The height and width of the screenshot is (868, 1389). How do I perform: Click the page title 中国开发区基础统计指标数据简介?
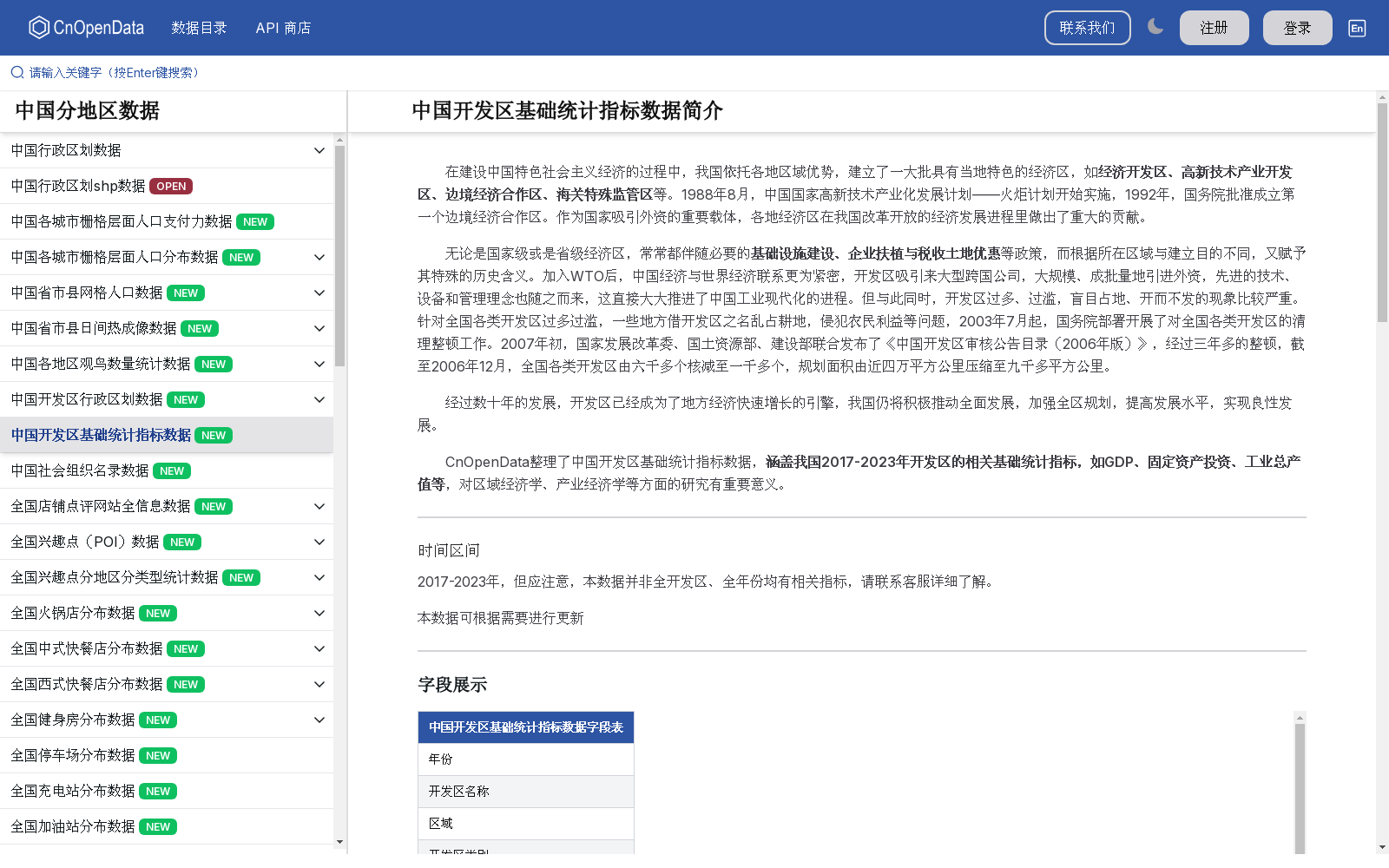(x=567, y=111)
